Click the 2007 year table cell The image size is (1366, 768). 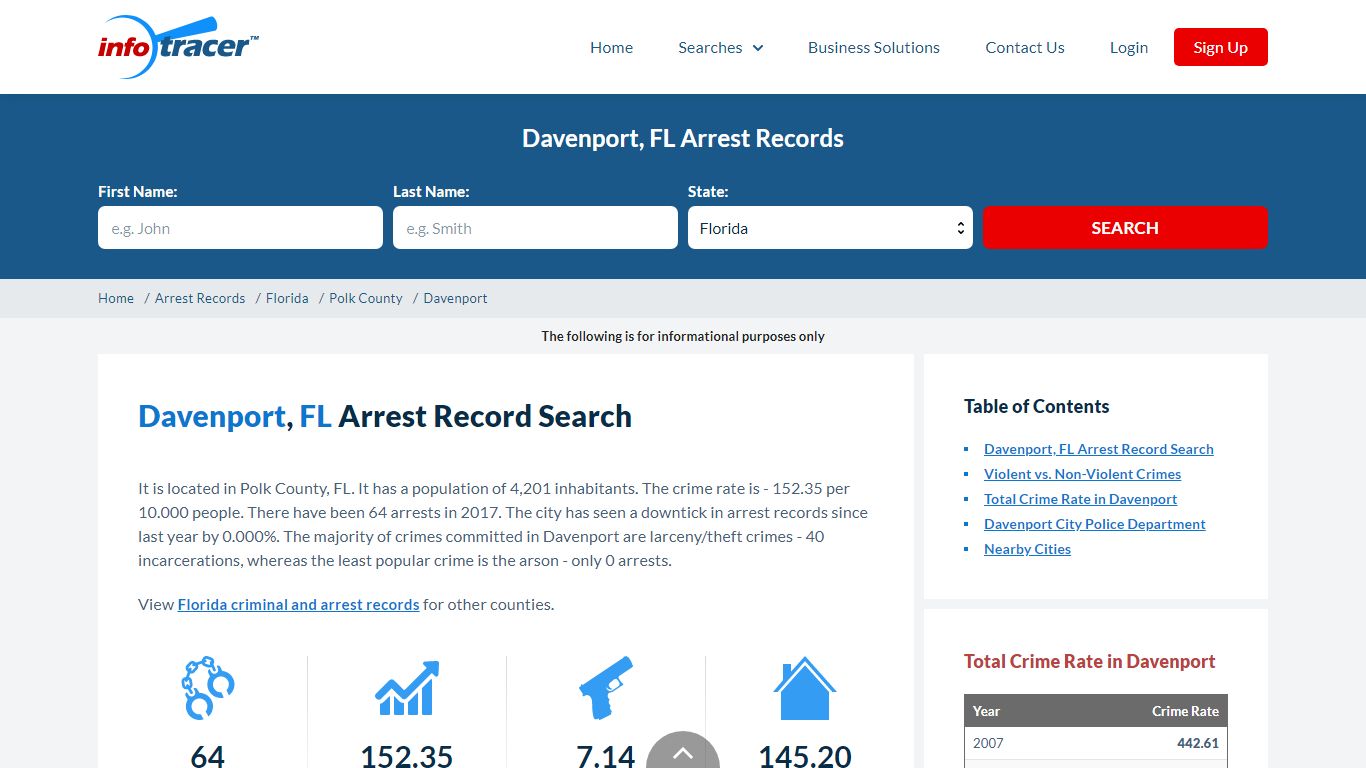(x=988, y=743)
